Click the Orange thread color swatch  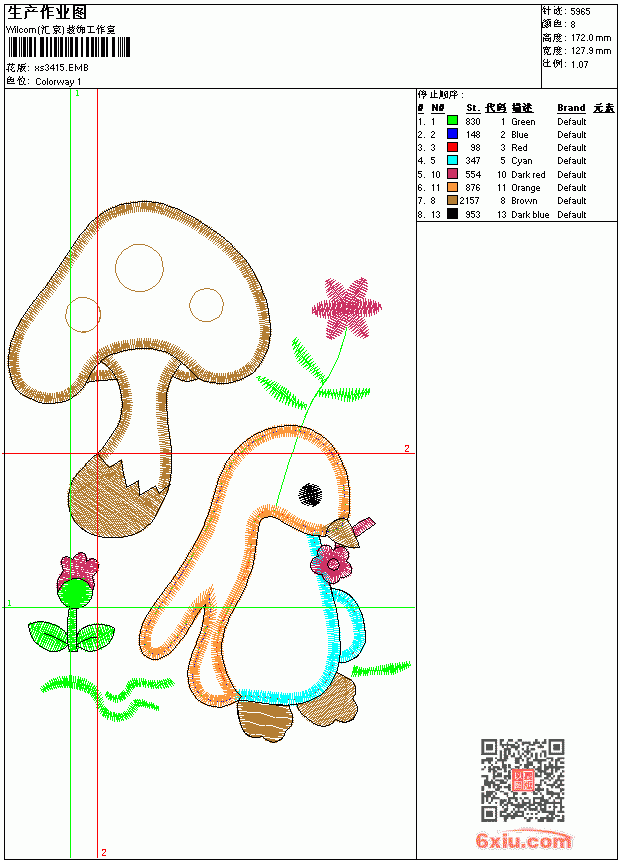click(x=452, y=187)
